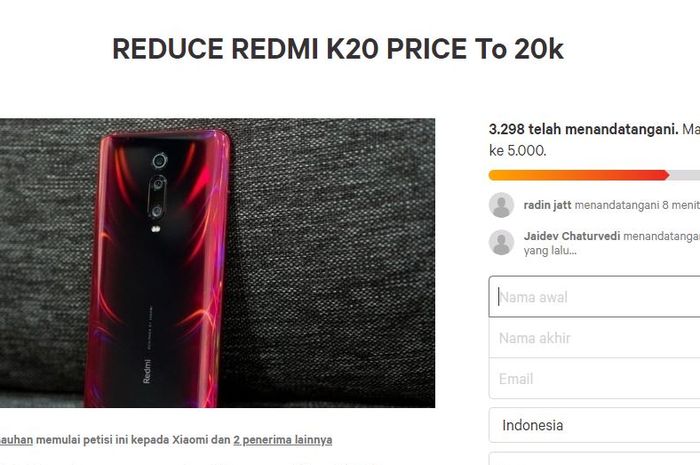Click the LED flash below phone cameras
Viewport: 700px width, 465px height.
(x=156, y=230)
